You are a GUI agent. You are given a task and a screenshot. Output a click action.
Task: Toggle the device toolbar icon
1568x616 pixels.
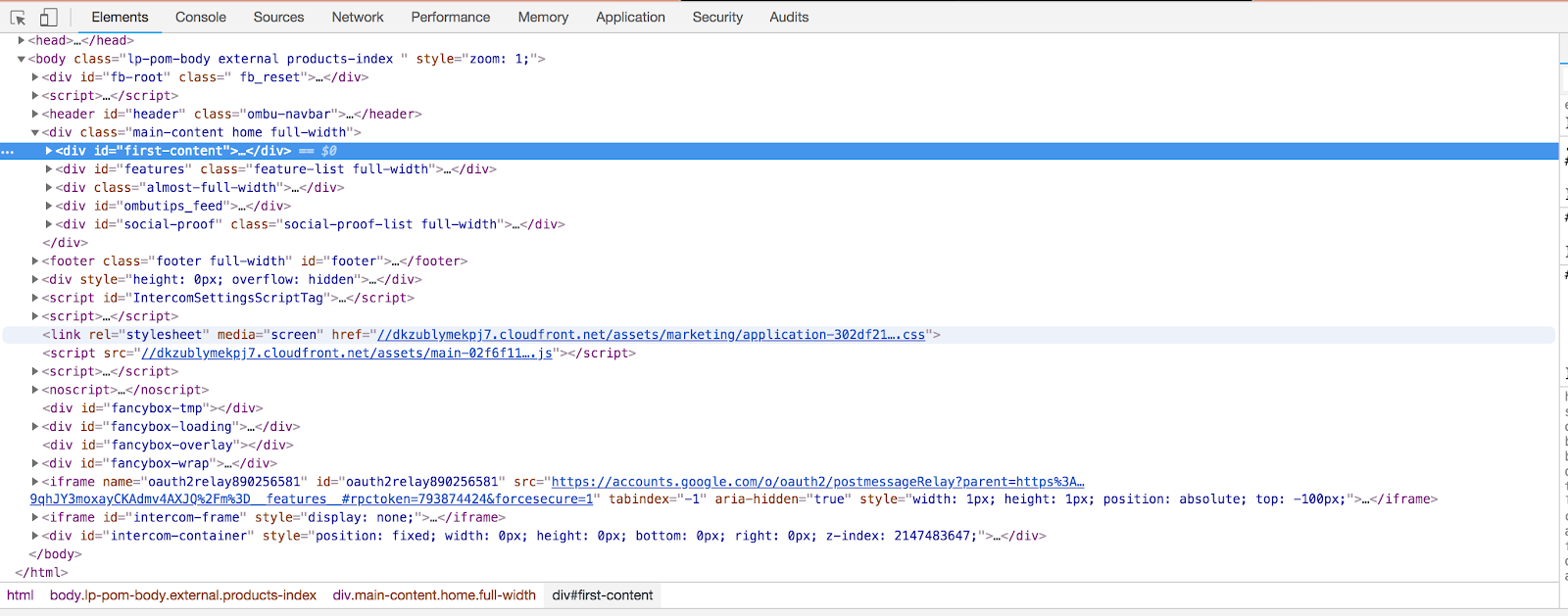48,18
